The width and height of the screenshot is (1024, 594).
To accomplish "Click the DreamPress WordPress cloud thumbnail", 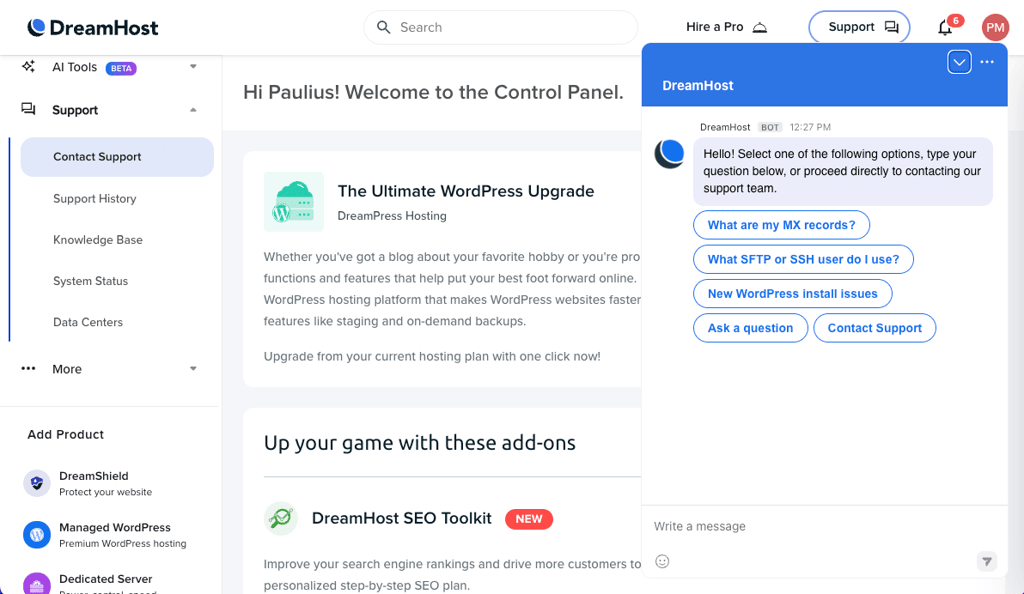I will [x=294, y=202].
